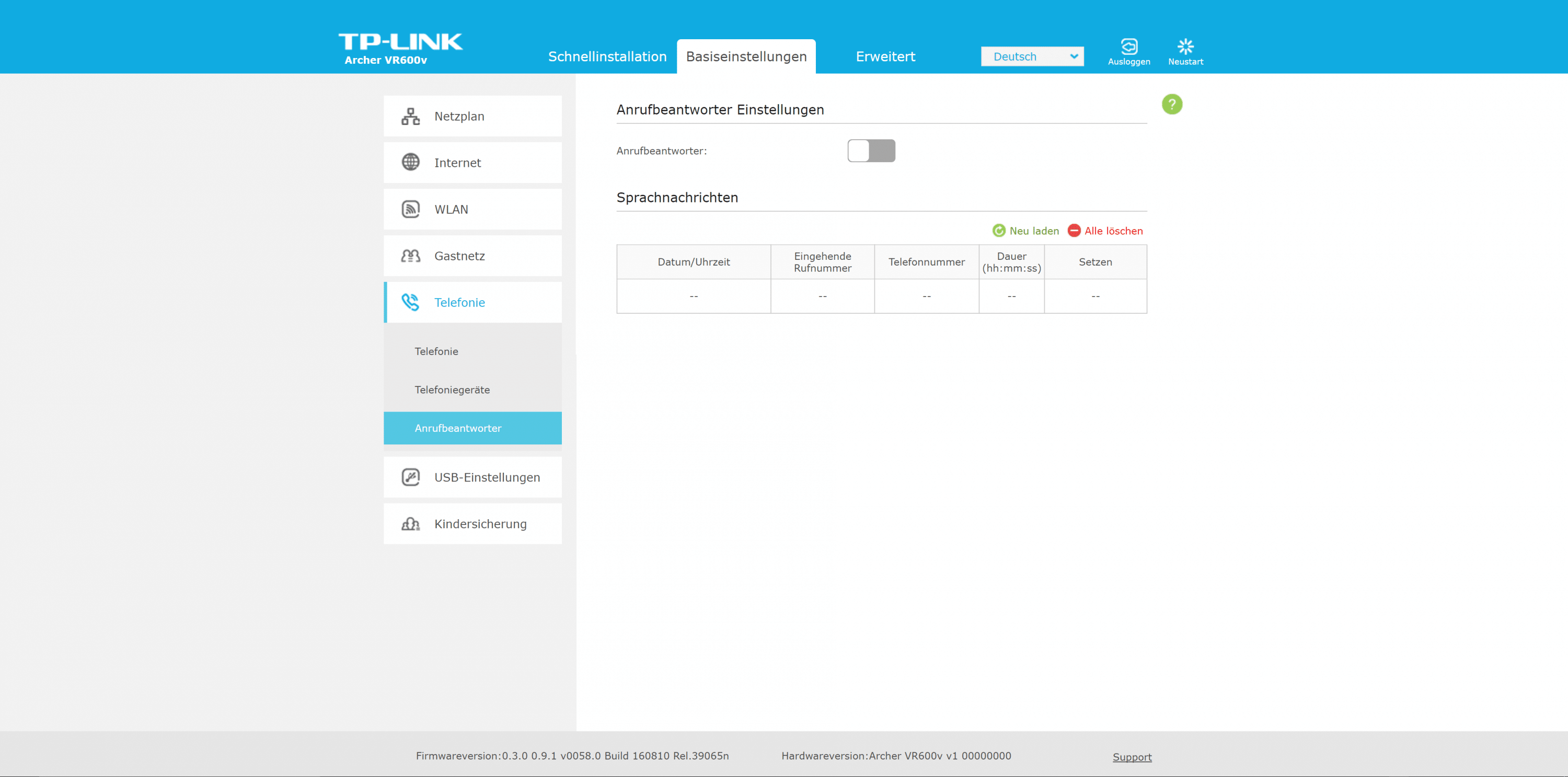Open the green help question mark
The height and width of the screenshot is (777, 1568).
click(x=1172, y=105)
